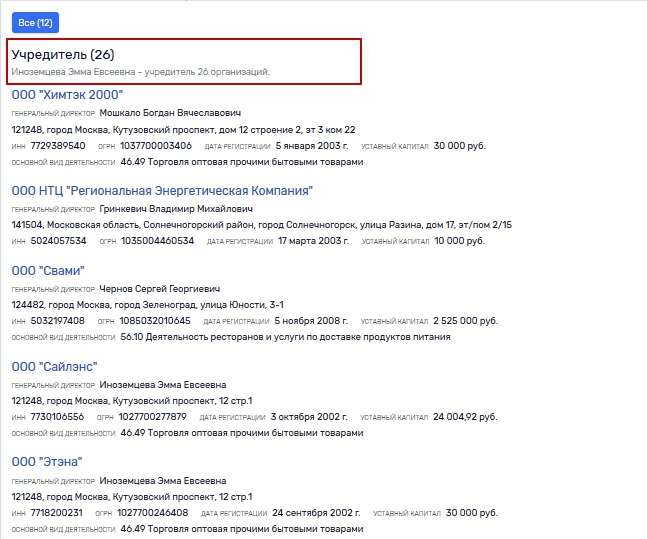Click founder summary text about 26 organizations
This screenshot has width=647, height=539.
tap(141, 72)
